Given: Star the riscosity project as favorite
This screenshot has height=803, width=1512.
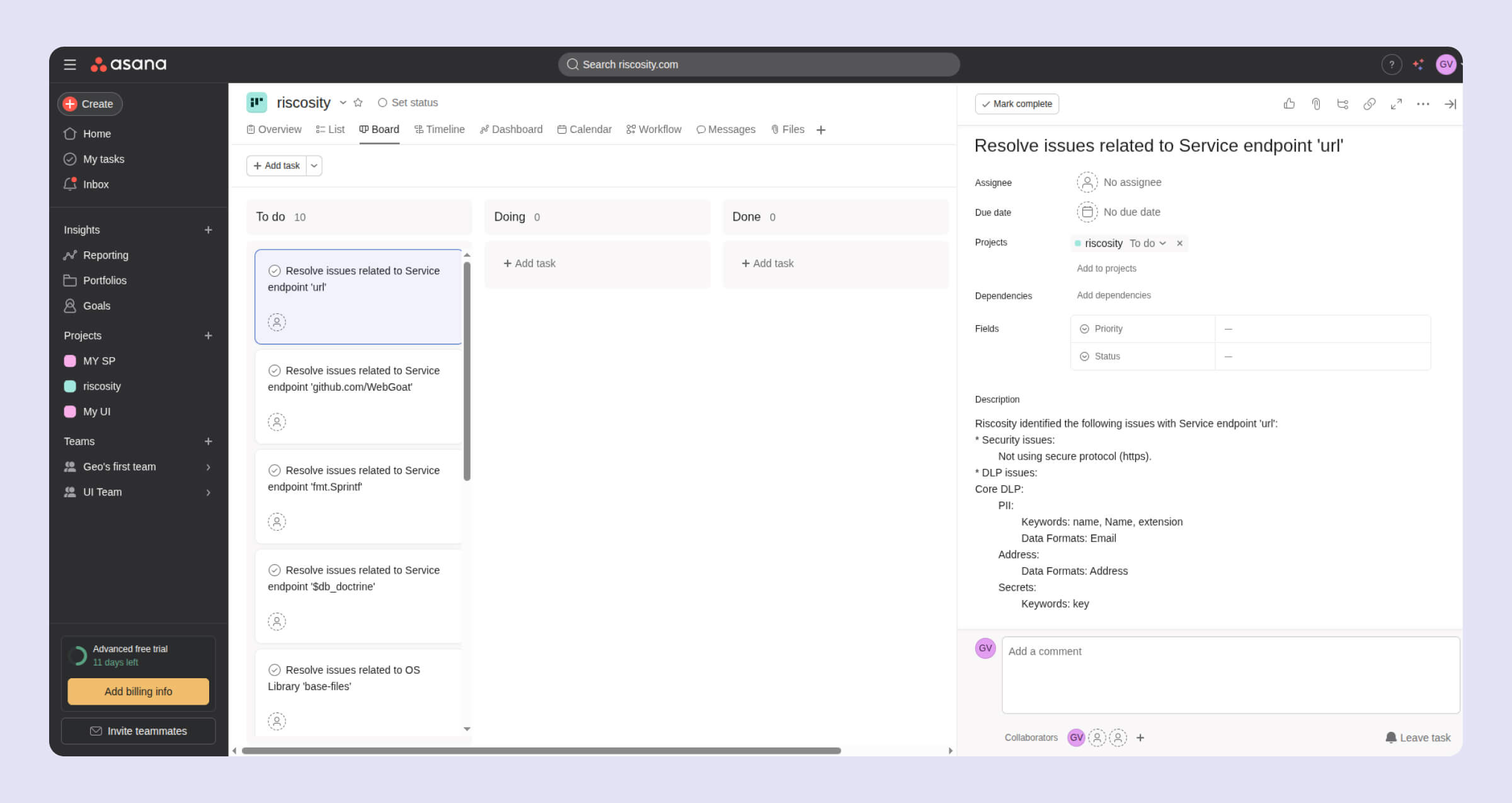Looking at the screenshot, I should point(358,103).
